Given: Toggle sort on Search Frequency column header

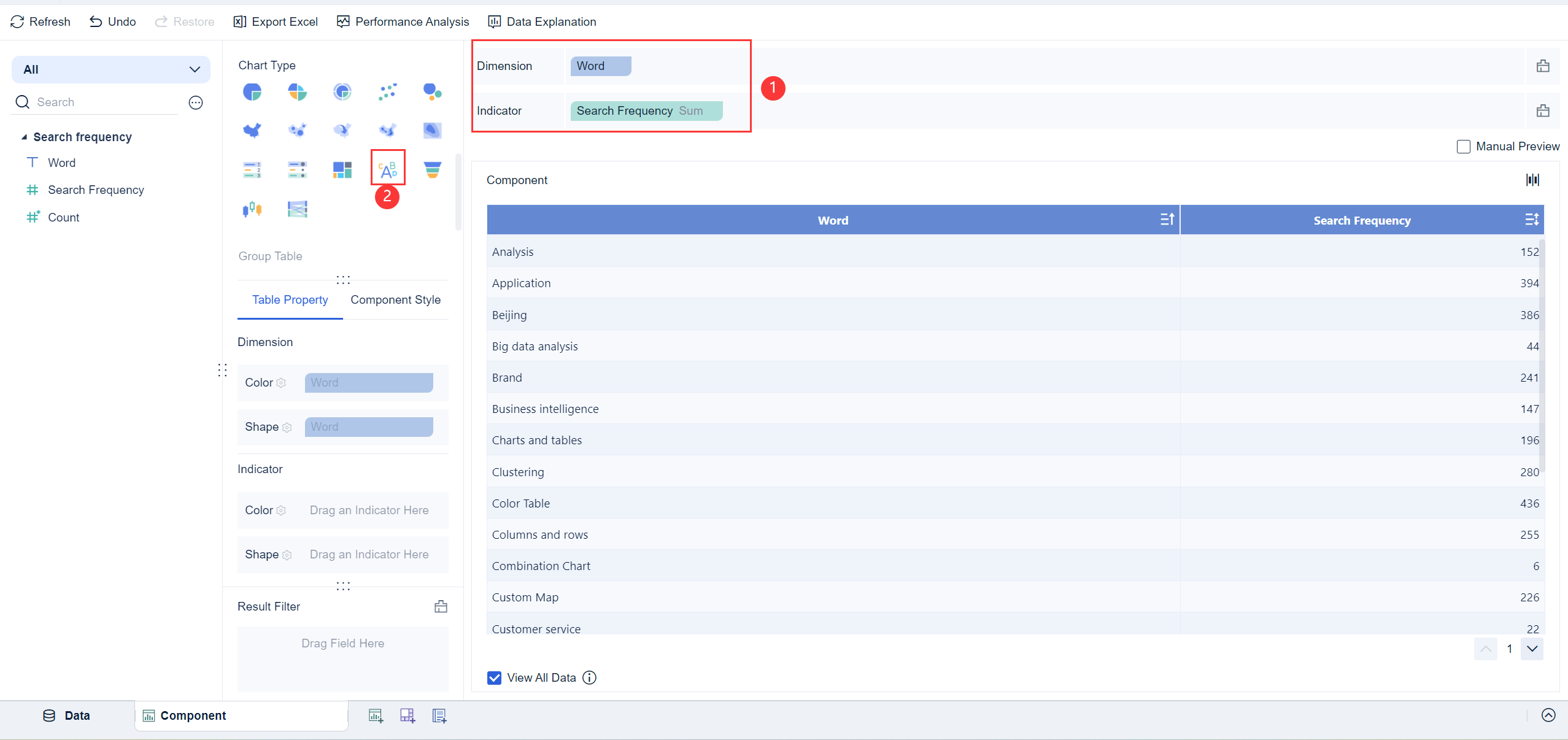Looking at the screenshot, I should (1531, 220).
